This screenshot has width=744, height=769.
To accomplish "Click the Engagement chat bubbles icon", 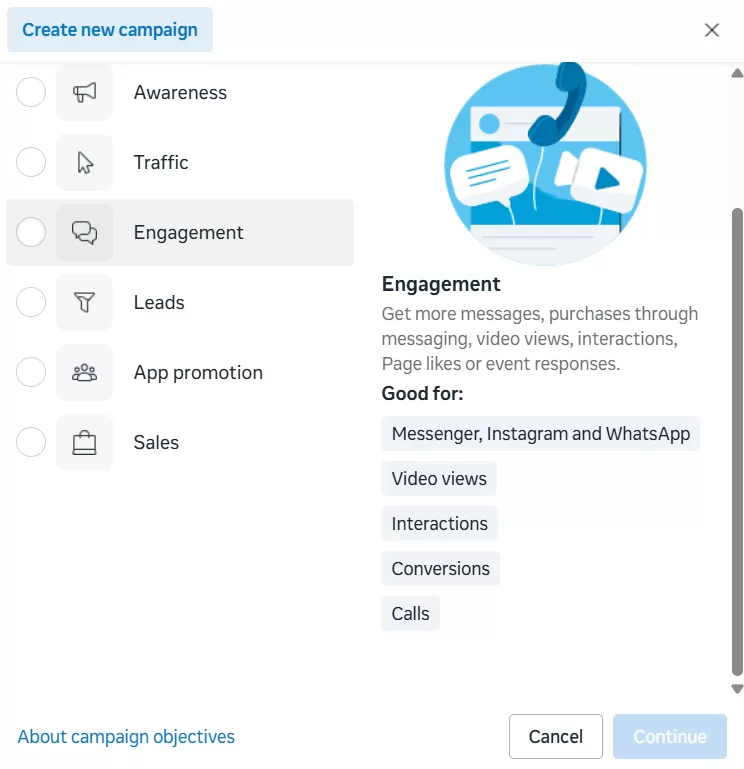I will (84, 233).
